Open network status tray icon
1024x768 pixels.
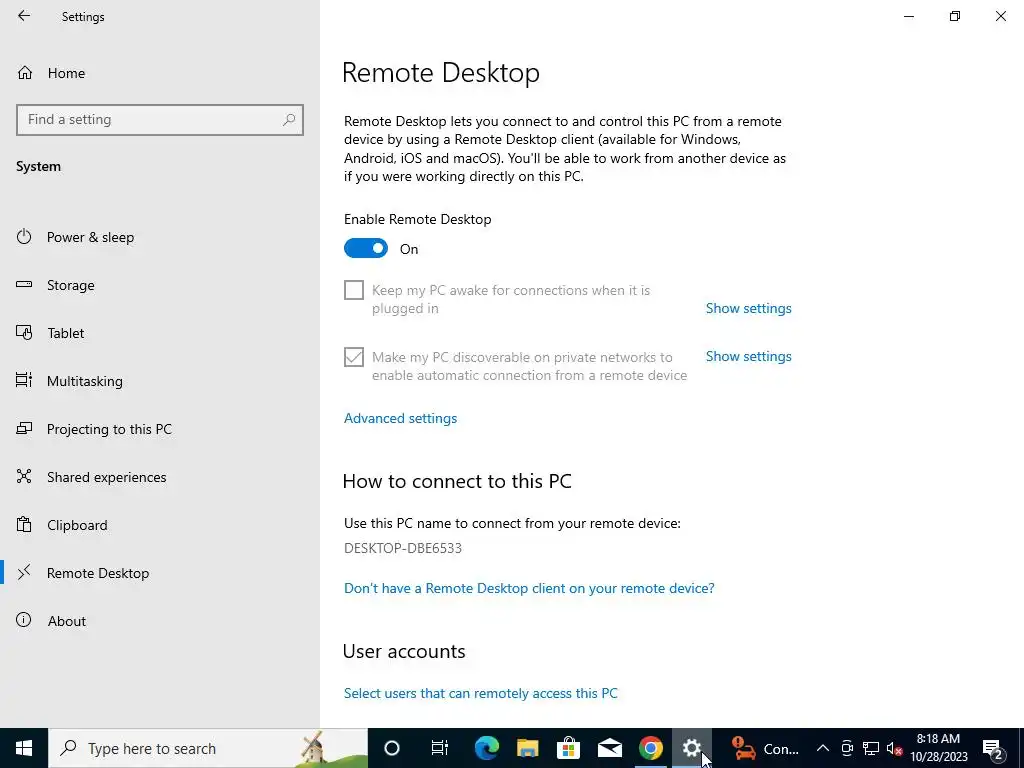pos(871,748)
